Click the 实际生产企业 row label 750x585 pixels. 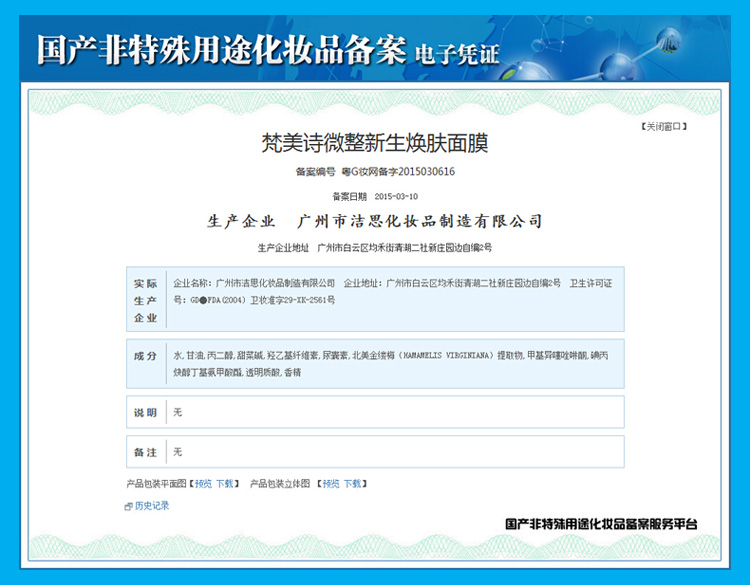tap(145, 300)
